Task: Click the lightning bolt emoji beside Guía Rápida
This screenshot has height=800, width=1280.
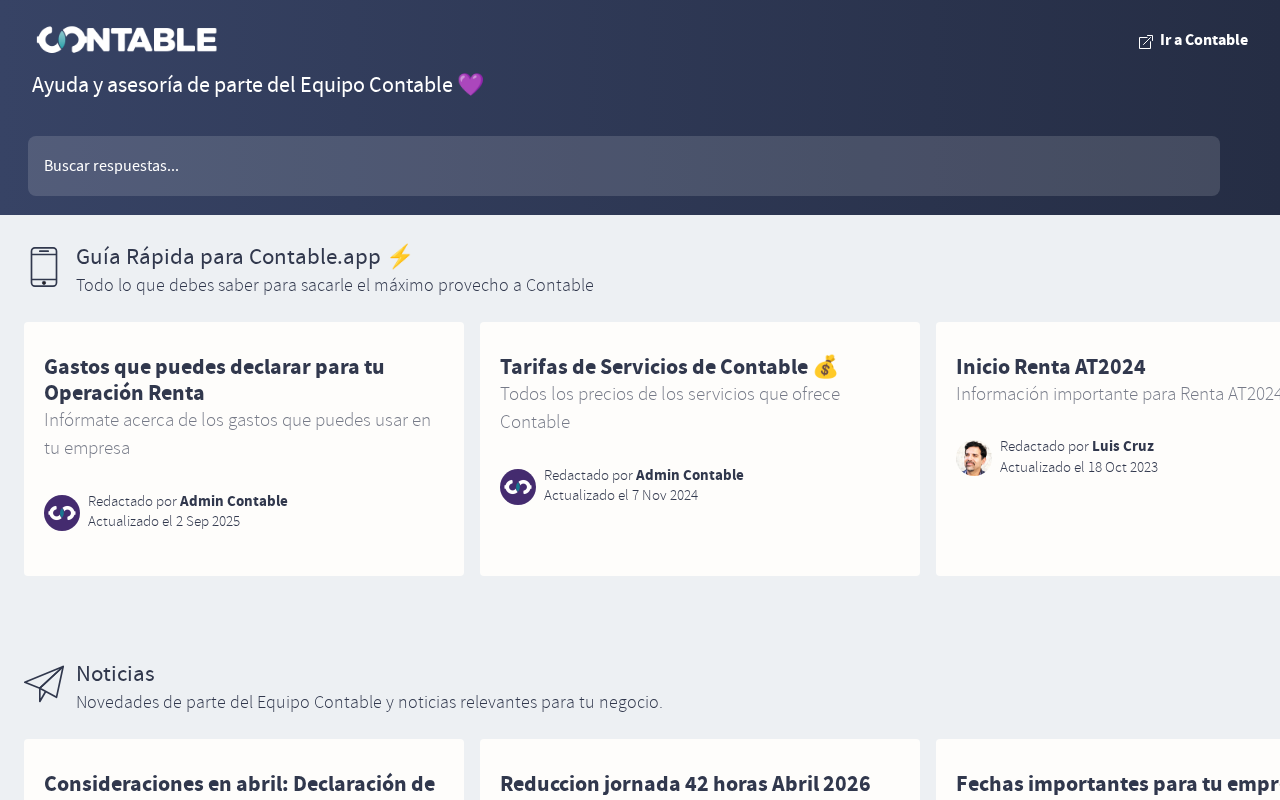Action: coord(400,257)
